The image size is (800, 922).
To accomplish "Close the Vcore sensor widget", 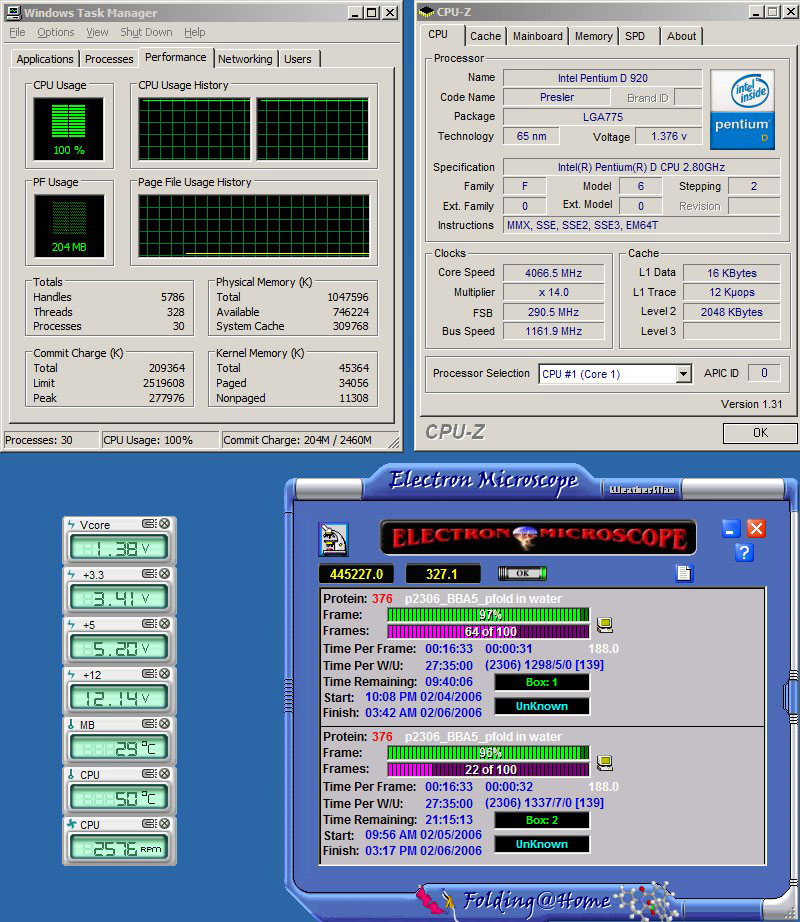I will point(165,523).
